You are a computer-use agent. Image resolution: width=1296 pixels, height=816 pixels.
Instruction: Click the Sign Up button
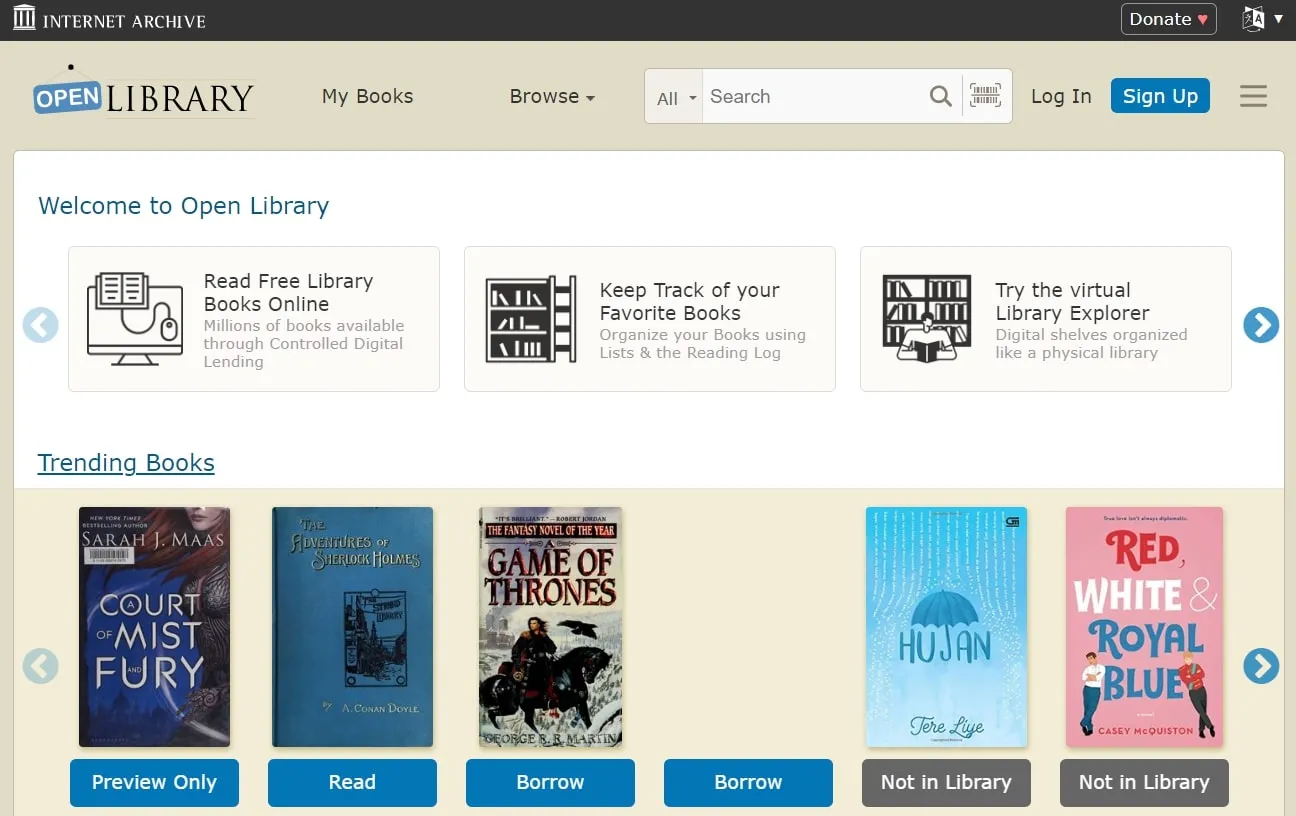(x=1160, y=95)
